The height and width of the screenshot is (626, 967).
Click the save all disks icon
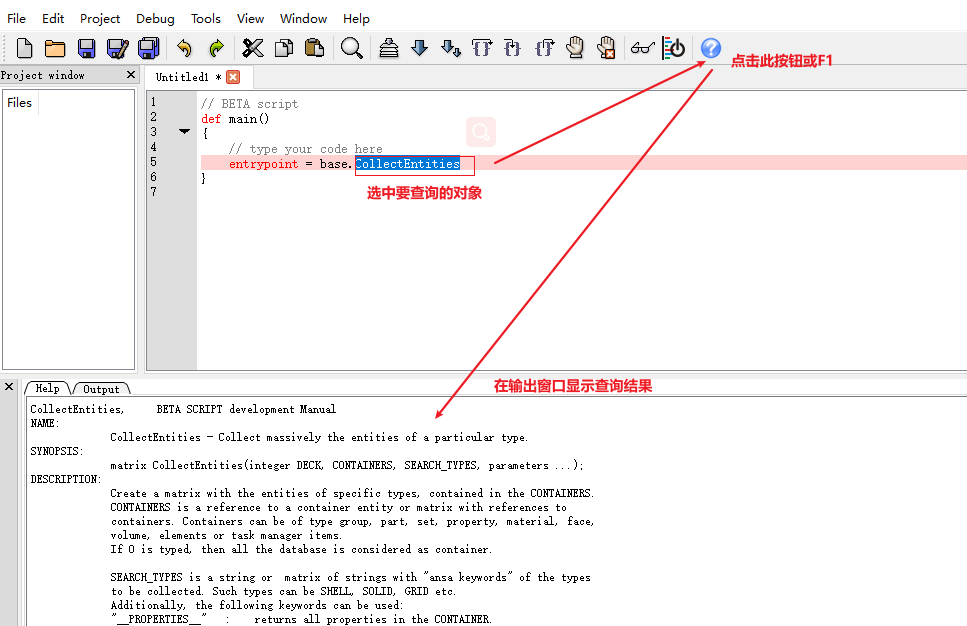[149, 48]
